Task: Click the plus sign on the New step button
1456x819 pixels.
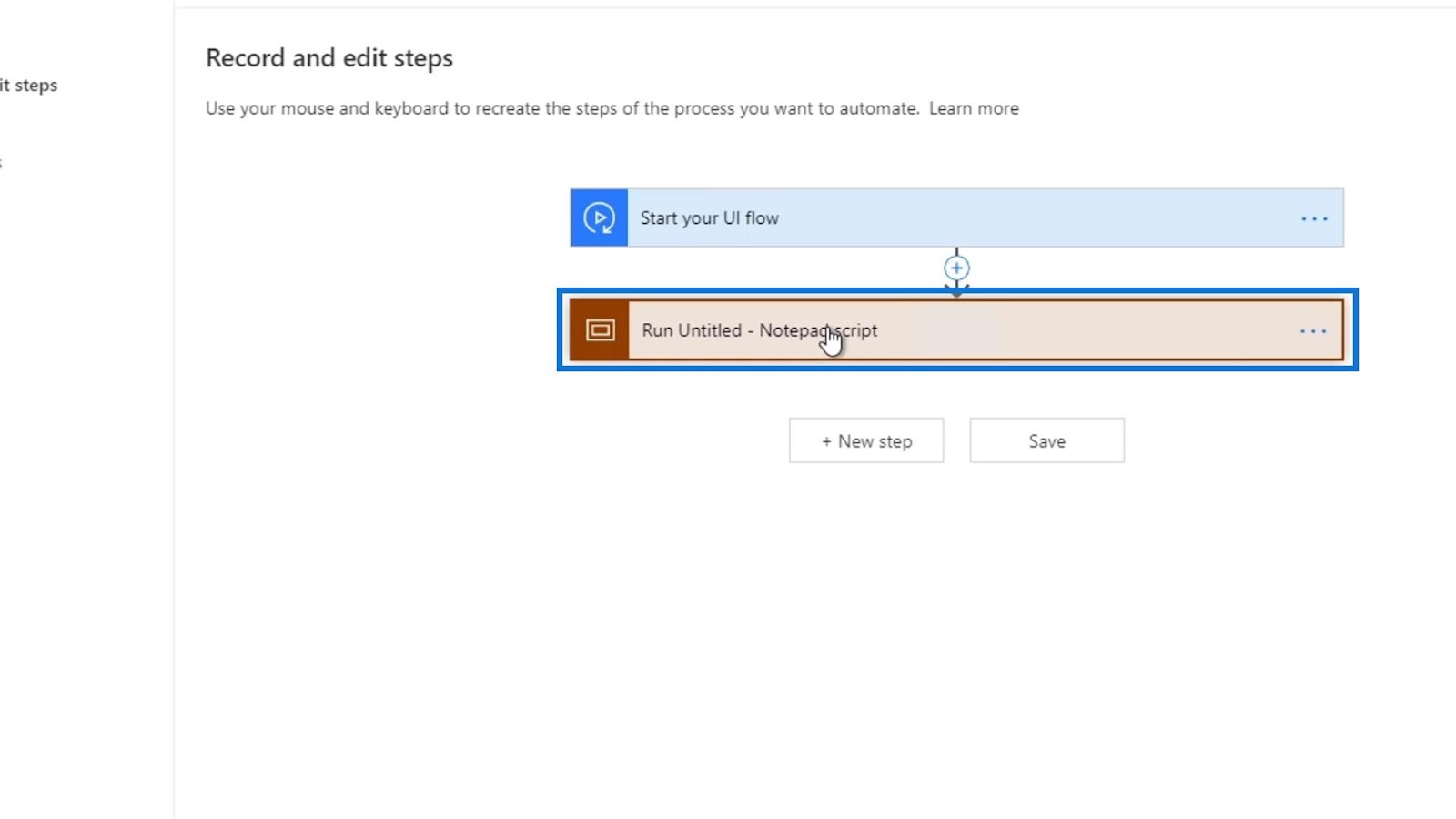Action: point(826,441)
